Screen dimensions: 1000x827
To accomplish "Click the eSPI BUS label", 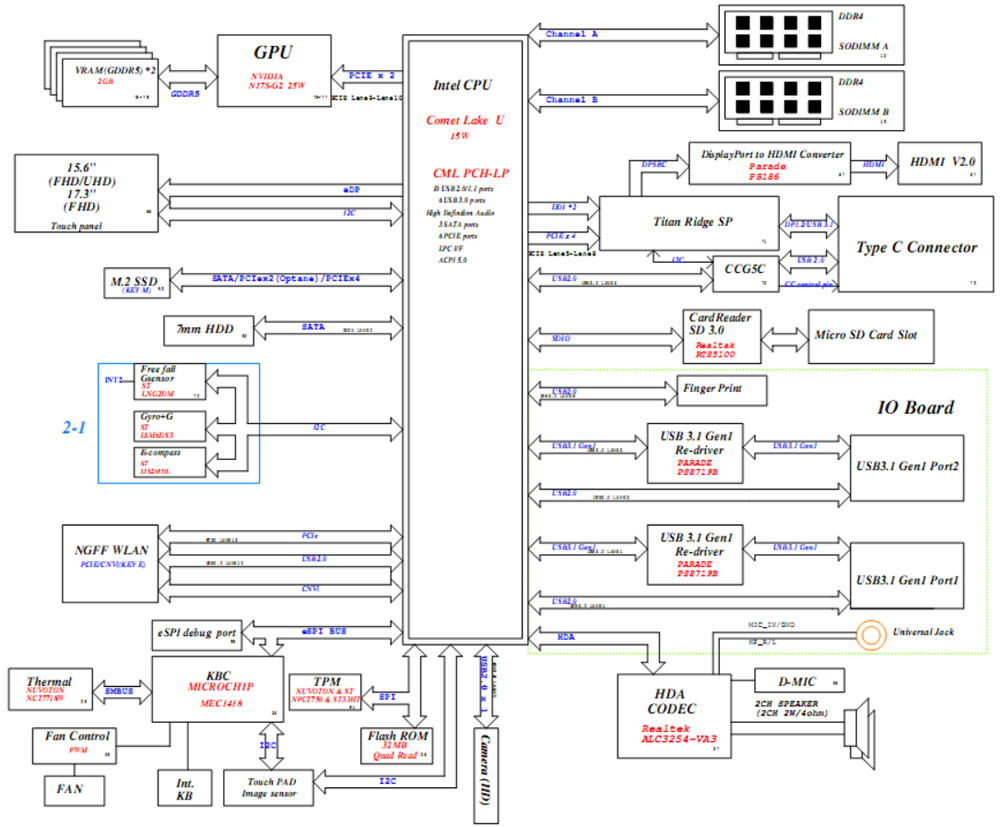I will click(x=324, y=631).
